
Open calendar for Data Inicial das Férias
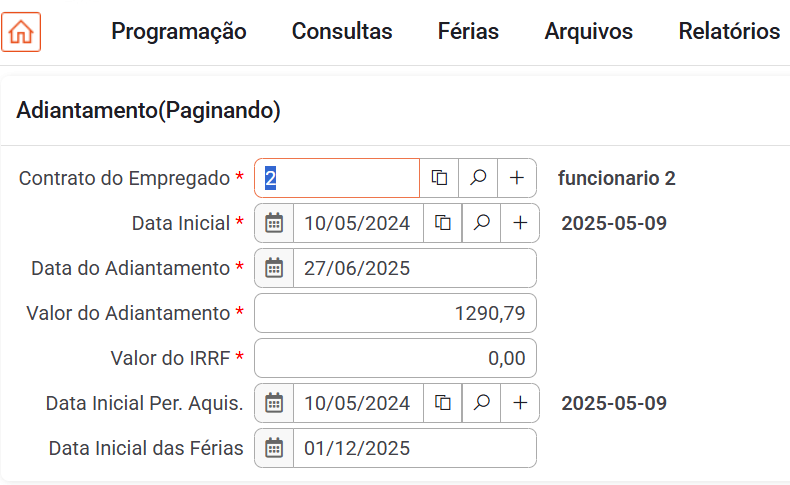click(x=274, y=448)
